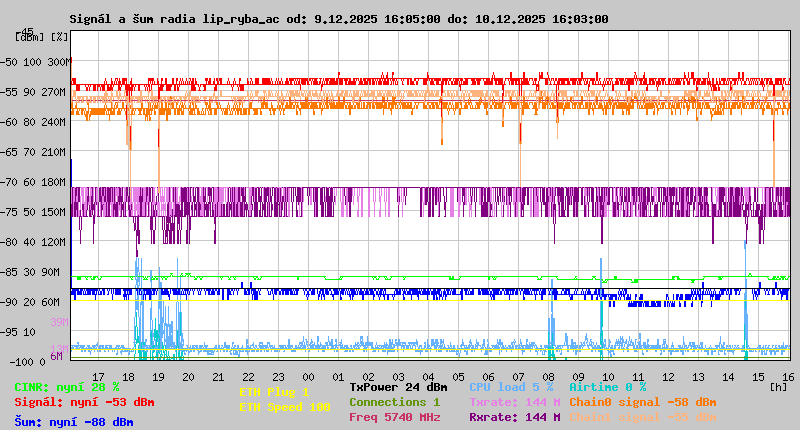Click the "210M" y-axis label
Image resolution: width=800 pixels, height=430 pixels.
(x=56, y=152)
